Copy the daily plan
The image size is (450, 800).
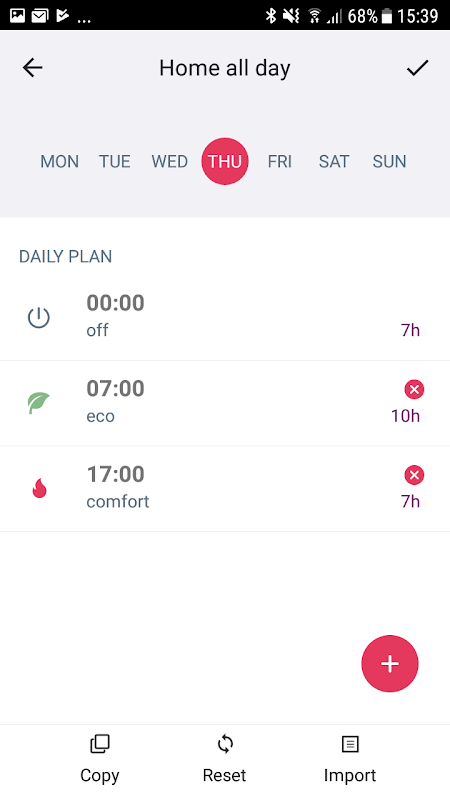pos(100,759)
